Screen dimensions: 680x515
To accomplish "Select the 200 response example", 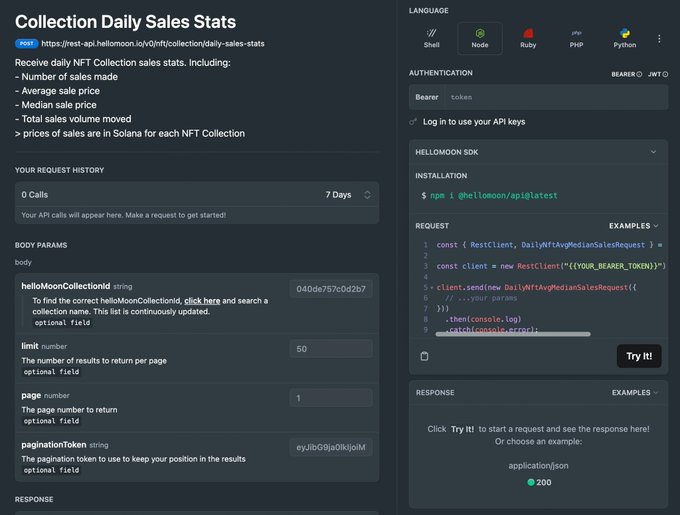I will point(539,482).
